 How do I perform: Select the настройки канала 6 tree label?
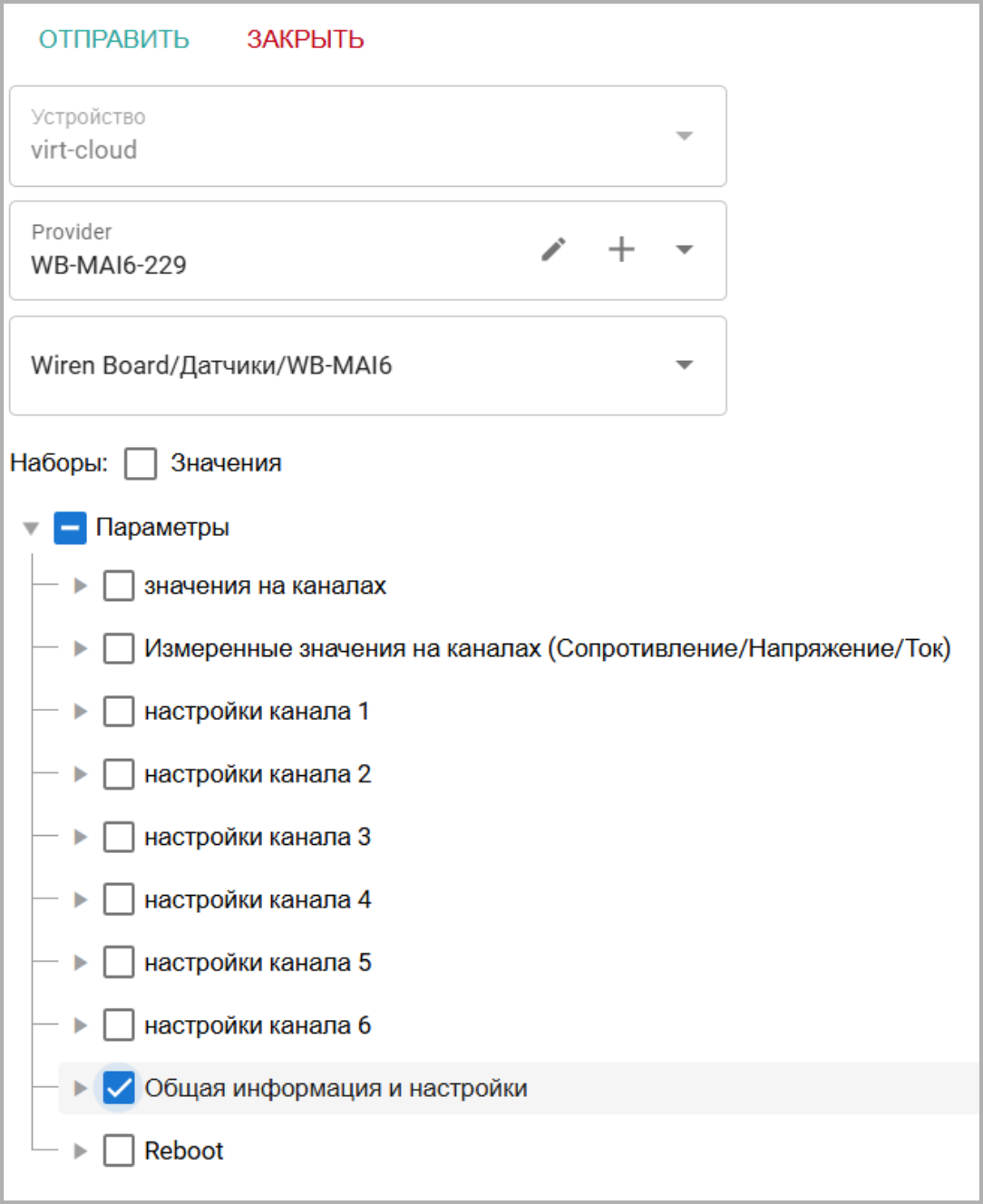coord(258,1025)
